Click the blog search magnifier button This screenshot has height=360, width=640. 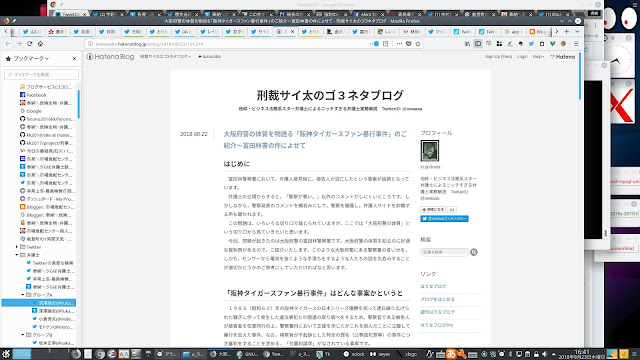click(473, 252)
